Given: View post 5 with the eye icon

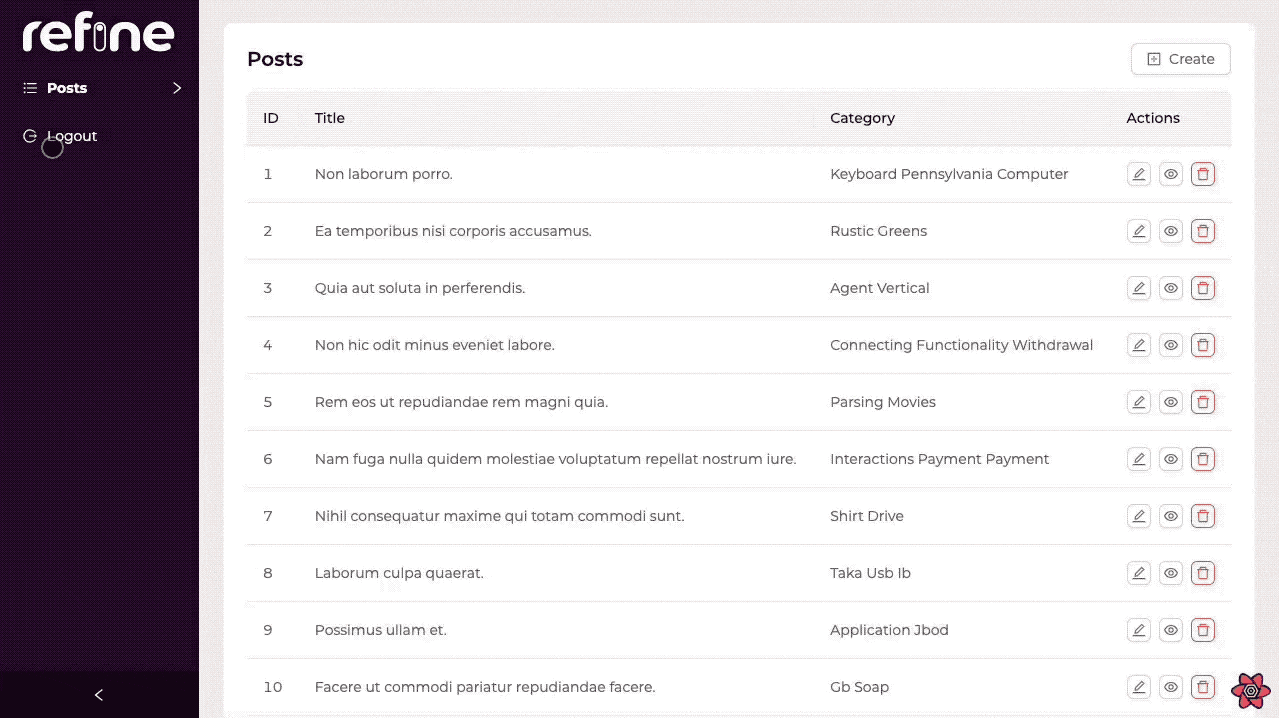Looking at the screenshot, I should [1171, 402].
